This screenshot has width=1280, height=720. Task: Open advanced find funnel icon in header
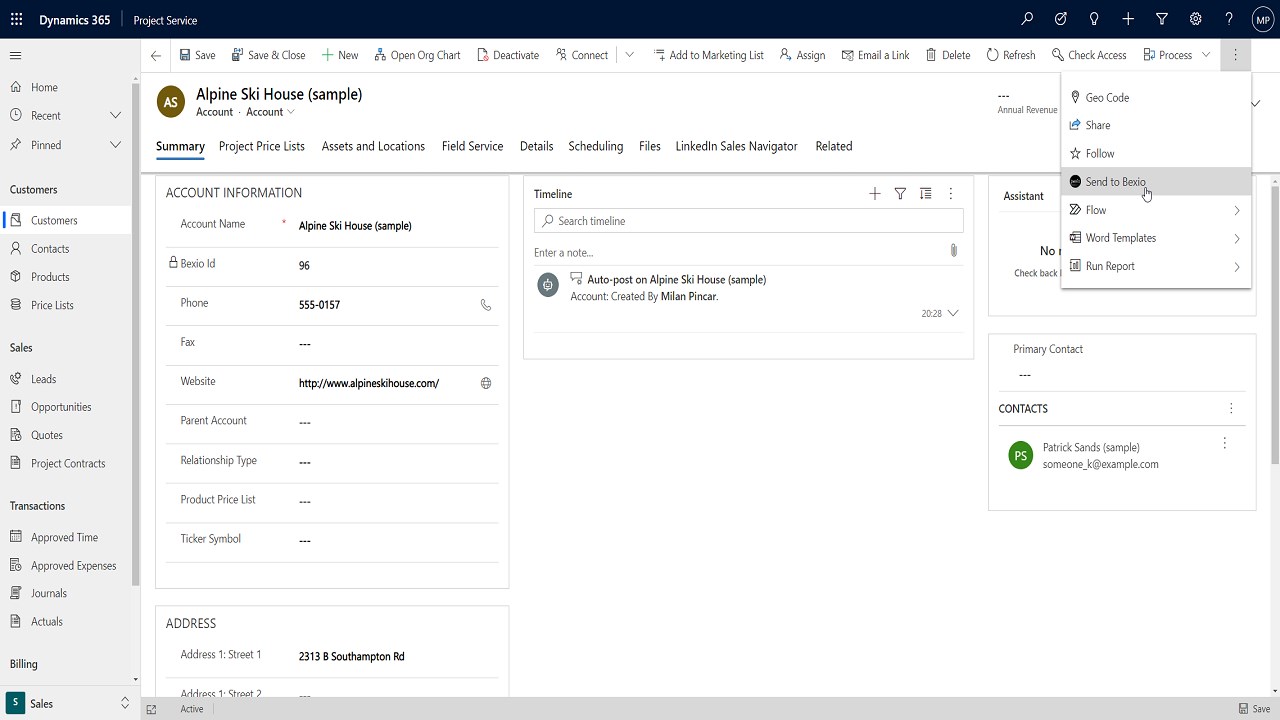[1162, 19]
